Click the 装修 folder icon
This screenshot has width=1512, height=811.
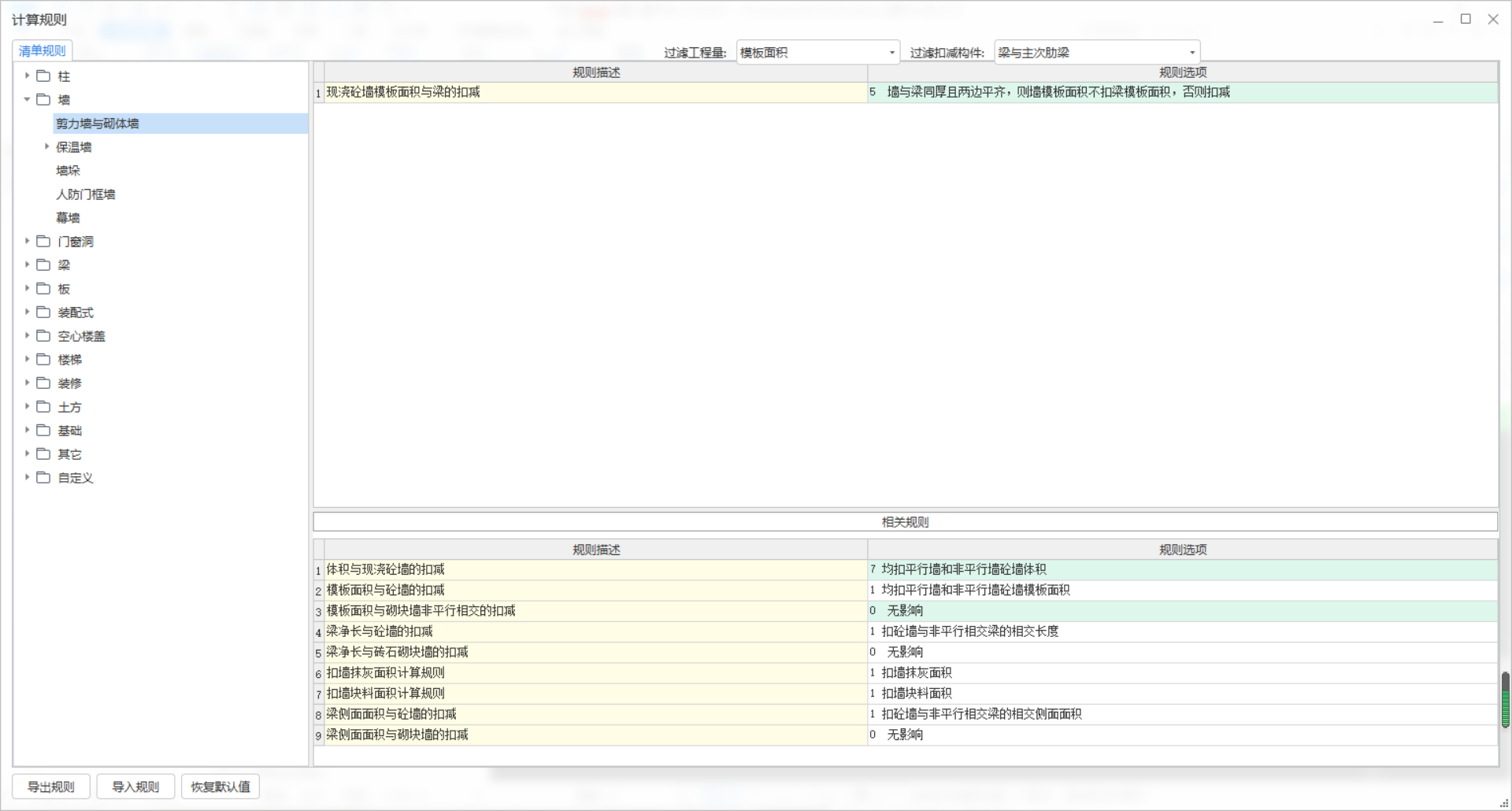[x=43, y=383]
